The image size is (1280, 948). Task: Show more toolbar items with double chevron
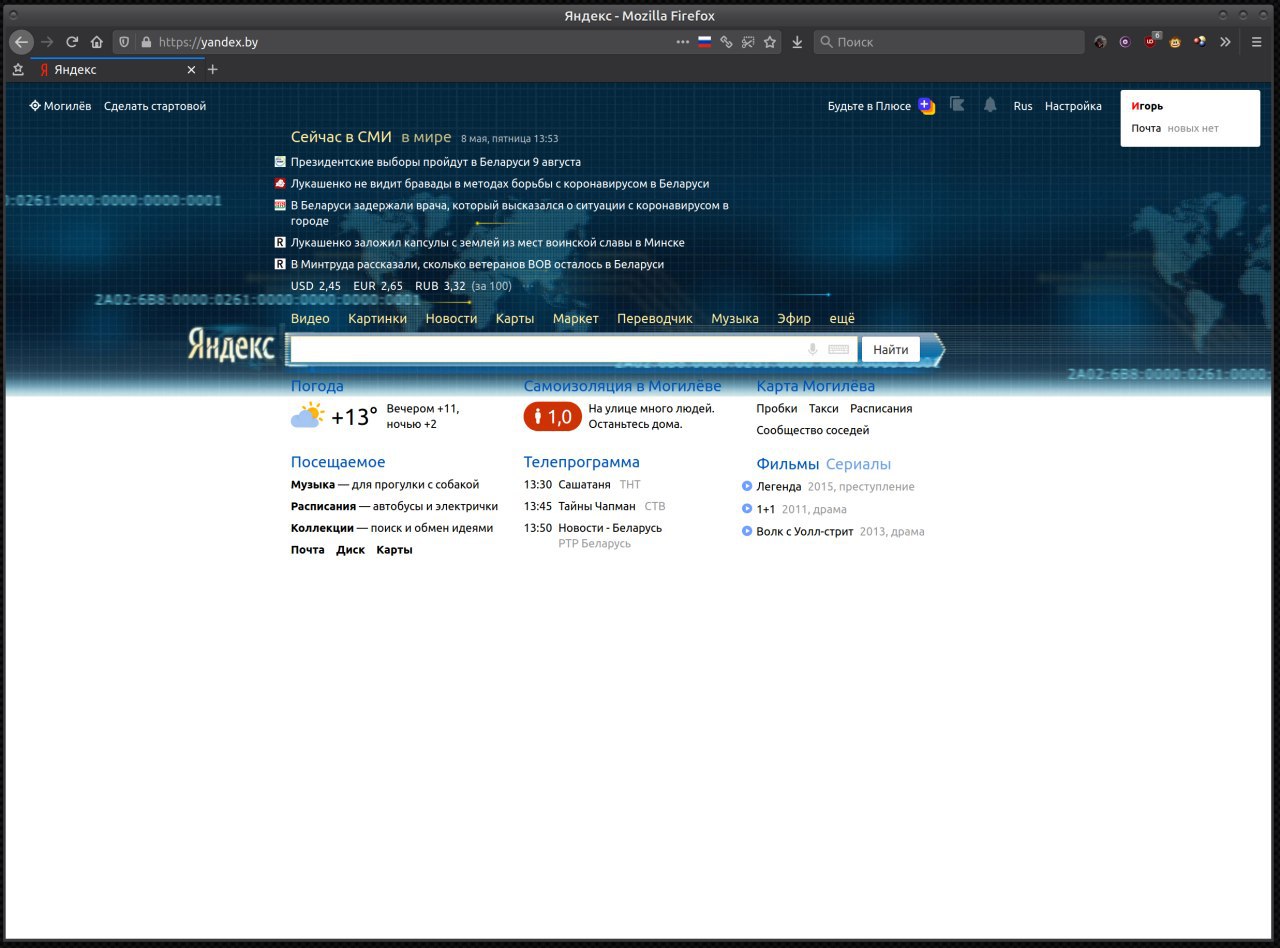[x=1225, y=42]
